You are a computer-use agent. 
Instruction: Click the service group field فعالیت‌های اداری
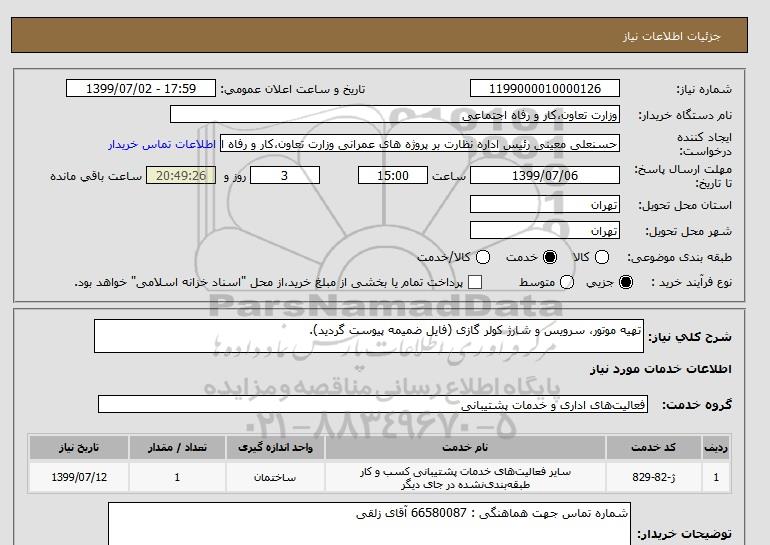(373, 404)
